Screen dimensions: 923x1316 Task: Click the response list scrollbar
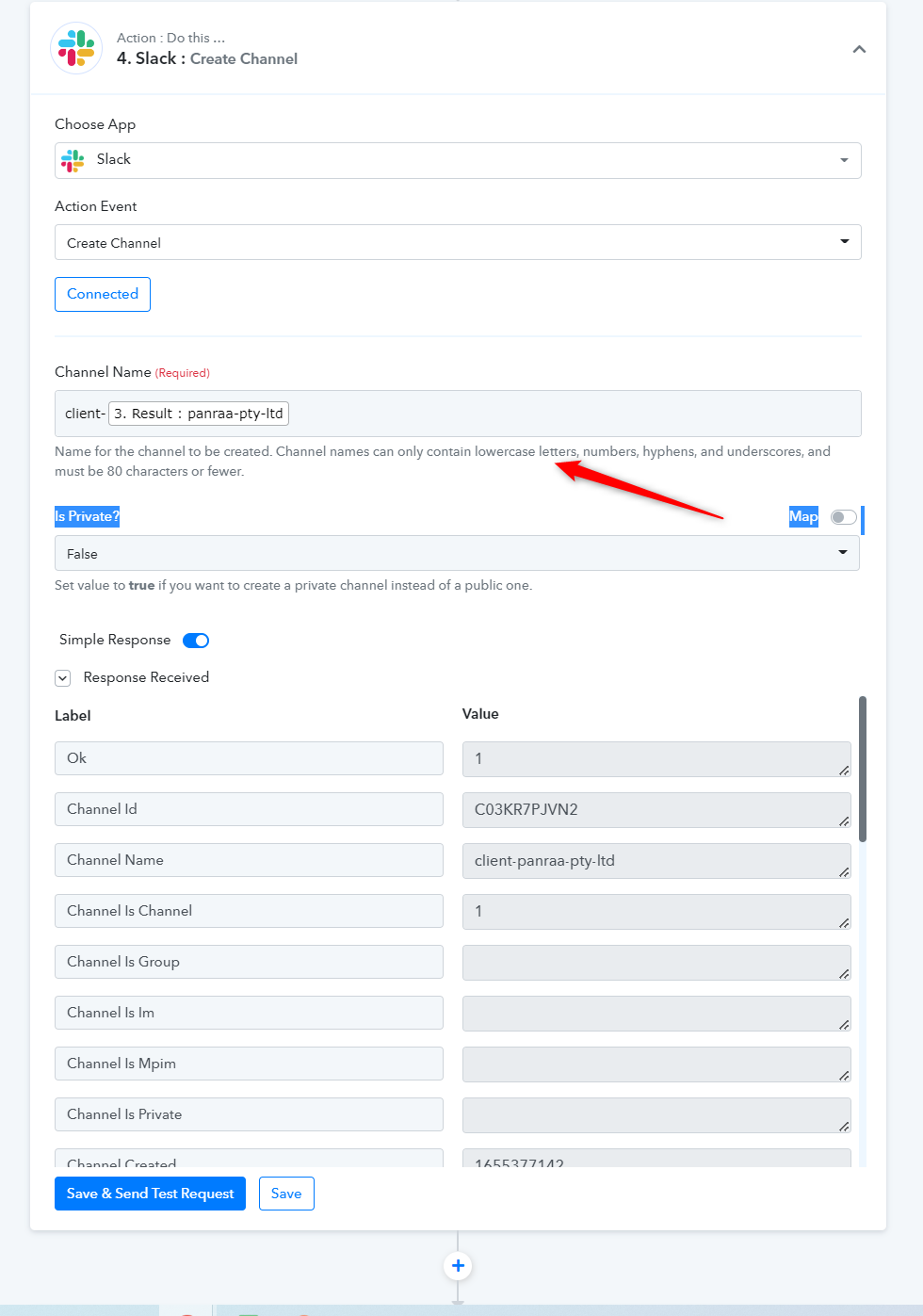point(862,770)
